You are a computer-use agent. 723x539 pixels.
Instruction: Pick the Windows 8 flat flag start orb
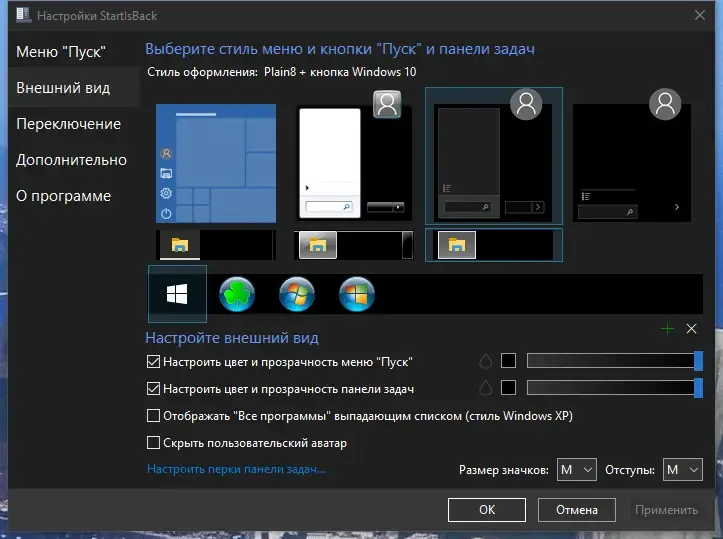click(357, 294)
